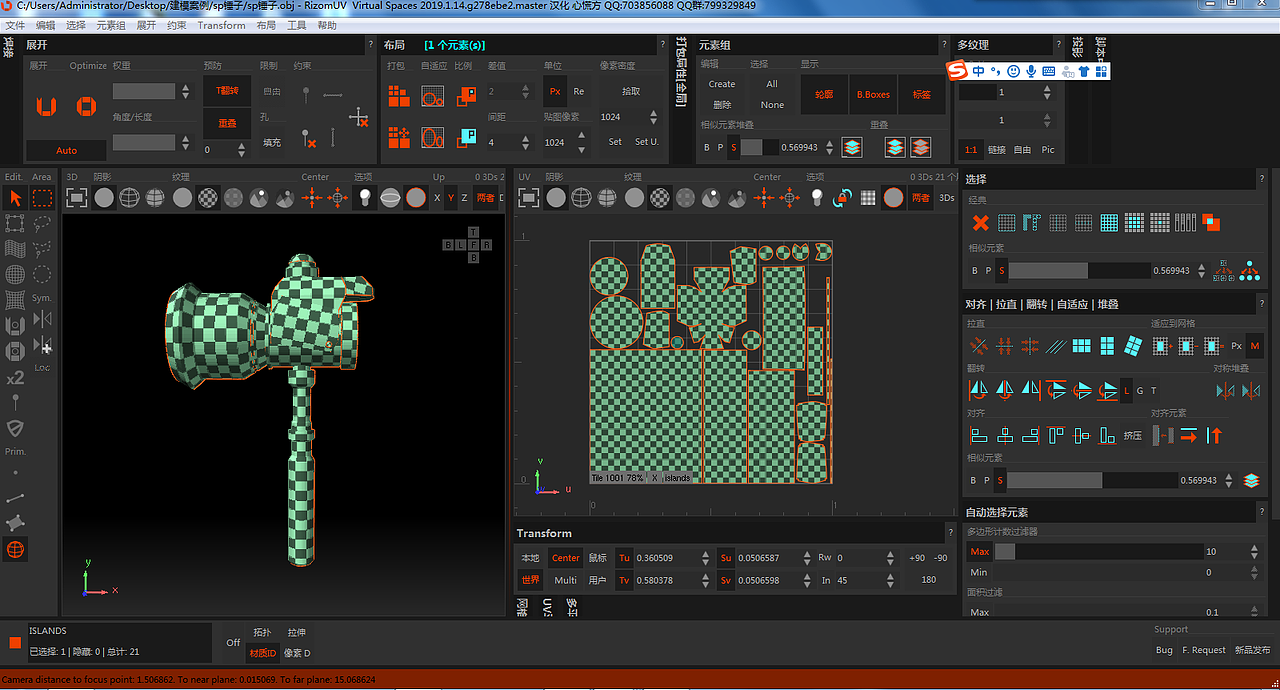This screenshot has width=1280, height=690.
Task: Open the 编辑 menu
Action: (45, 25)
